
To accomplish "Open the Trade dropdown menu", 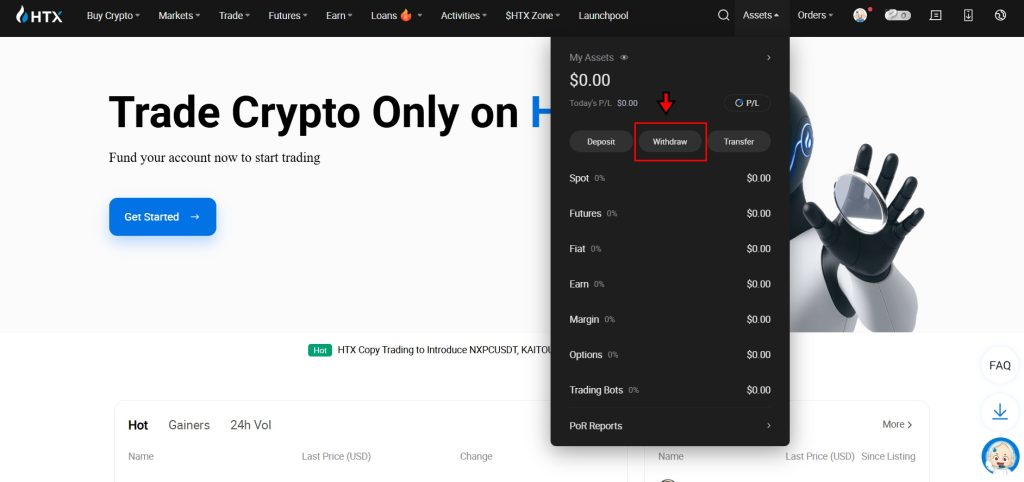I will click(234, 15).
